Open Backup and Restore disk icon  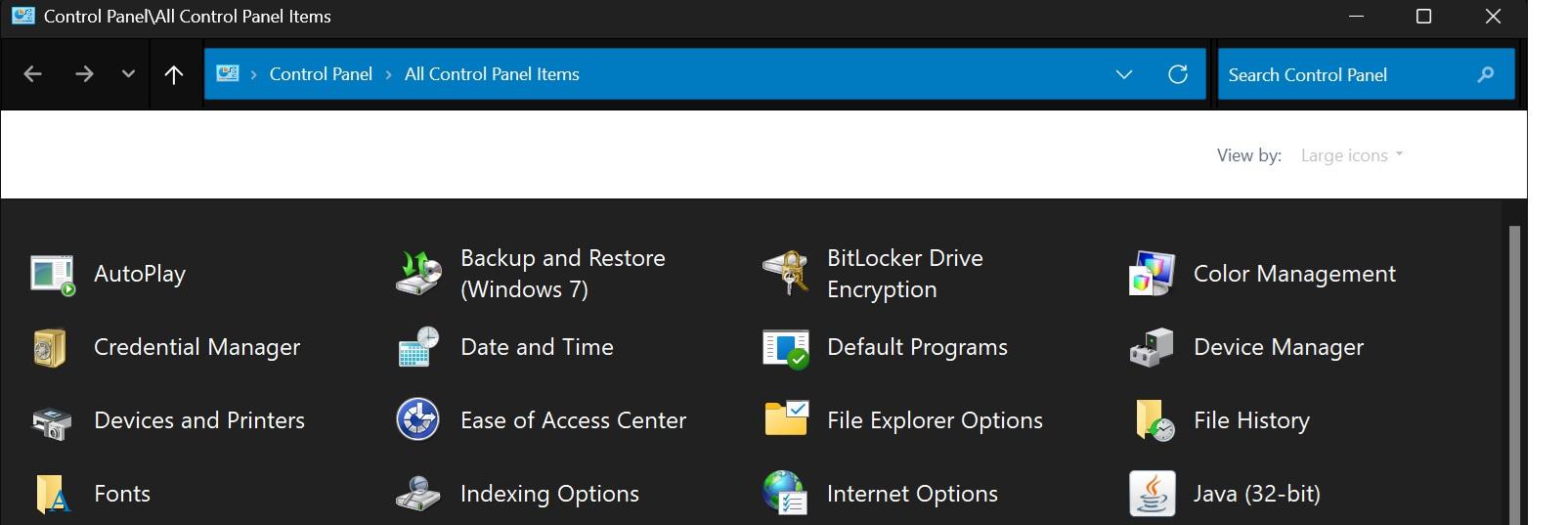[x=418, y=273]
